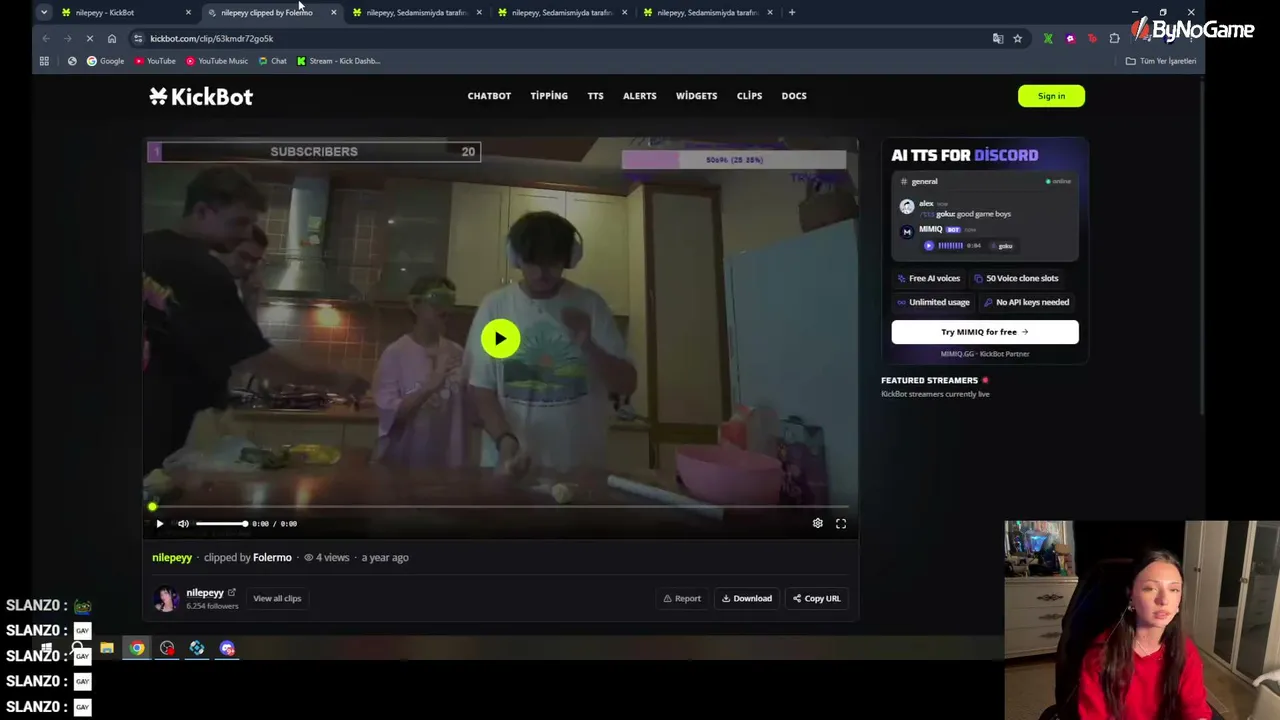Open the tab search dropdown in Chrome
This screenshot has width=1280, height=720.
tap(44, 12)
